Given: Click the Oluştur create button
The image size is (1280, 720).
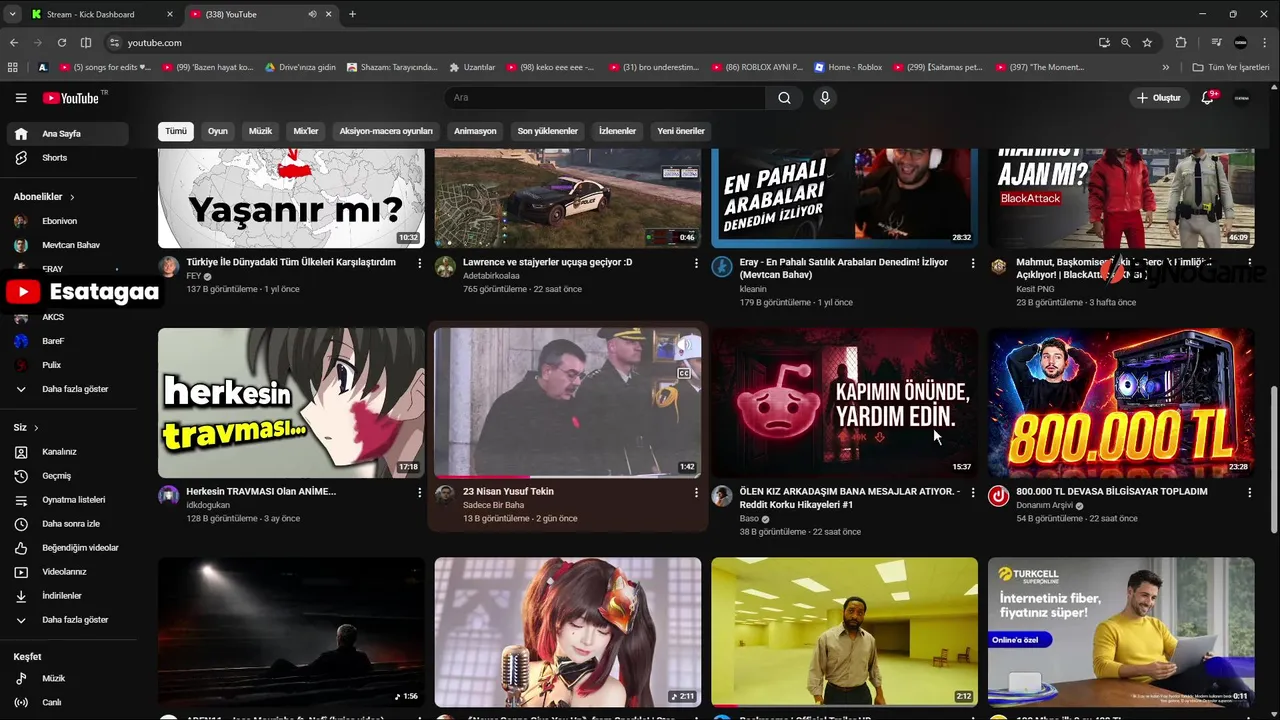Looking at the screenshot, I should [x=1159, y=98].
